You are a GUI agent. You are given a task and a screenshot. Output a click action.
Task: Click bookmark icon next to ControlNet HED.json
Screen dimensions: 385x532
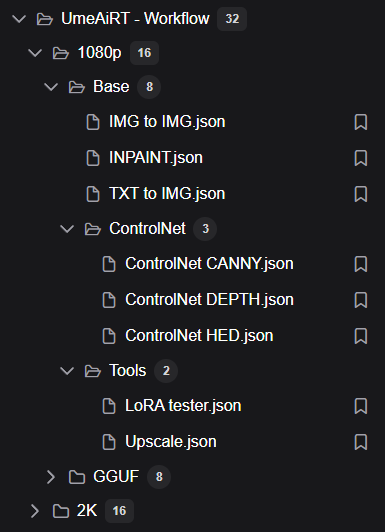[x=361, y=336]
